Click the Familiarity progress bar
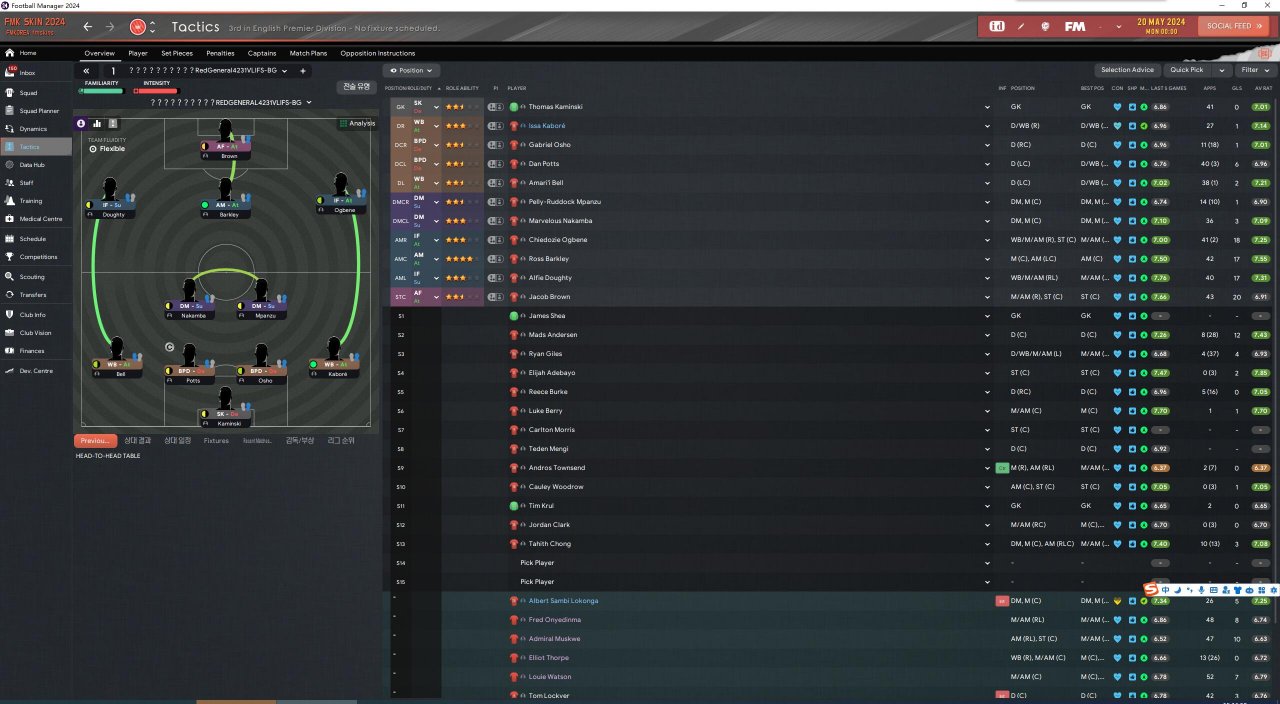 coord(101,91)
